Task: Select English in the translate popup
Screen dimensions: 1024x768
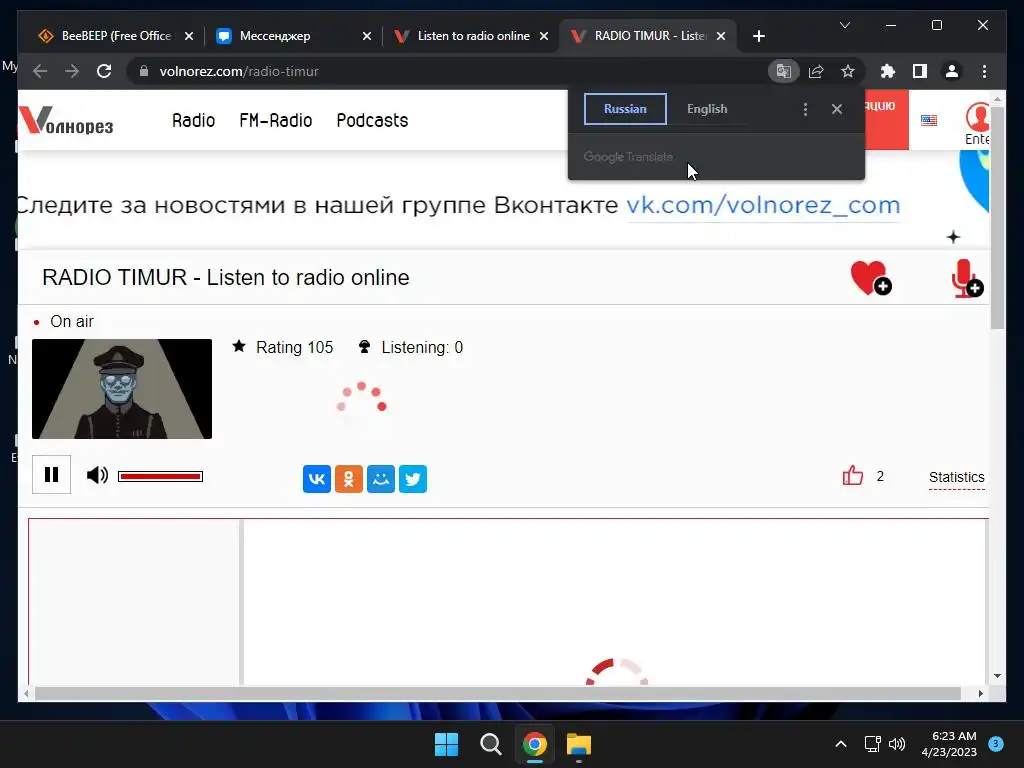Action: tap(707, 109)
